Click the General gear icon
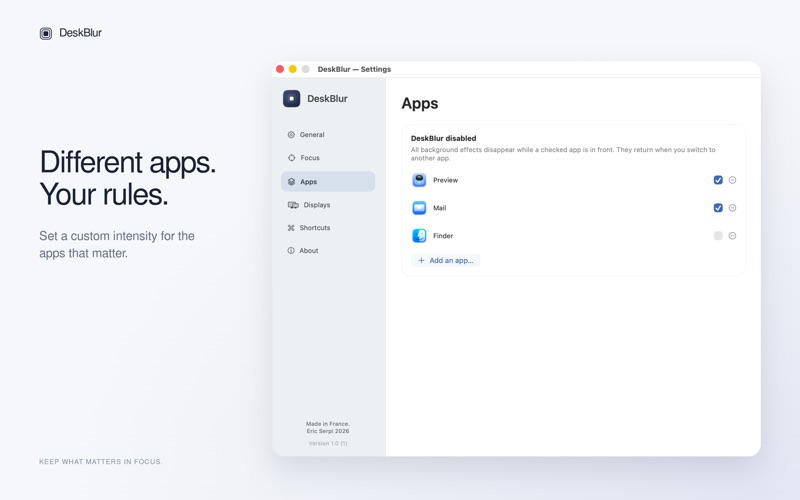Screen dimensions: 800x500 point(291,135)
